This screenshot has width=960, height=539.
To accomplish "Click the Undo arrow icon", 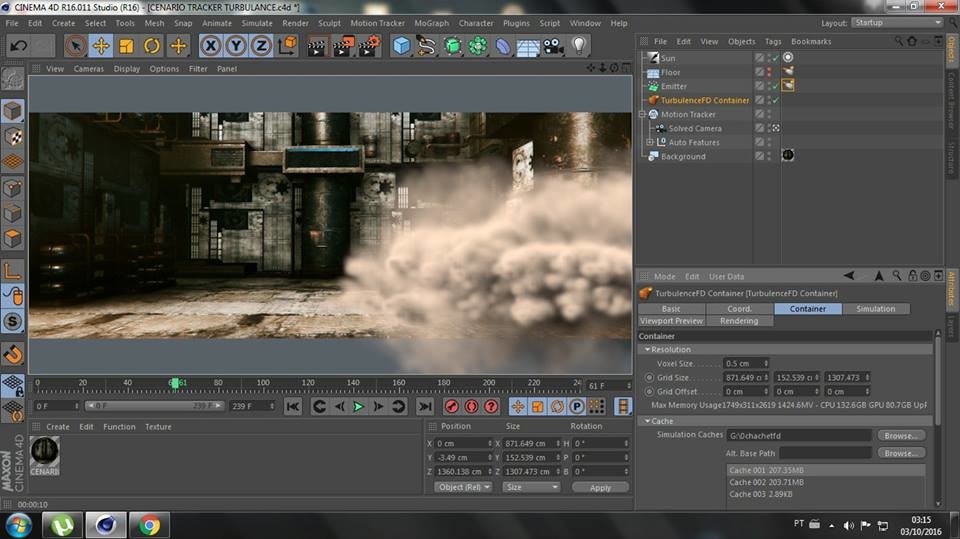I will [x=18, y=46].
